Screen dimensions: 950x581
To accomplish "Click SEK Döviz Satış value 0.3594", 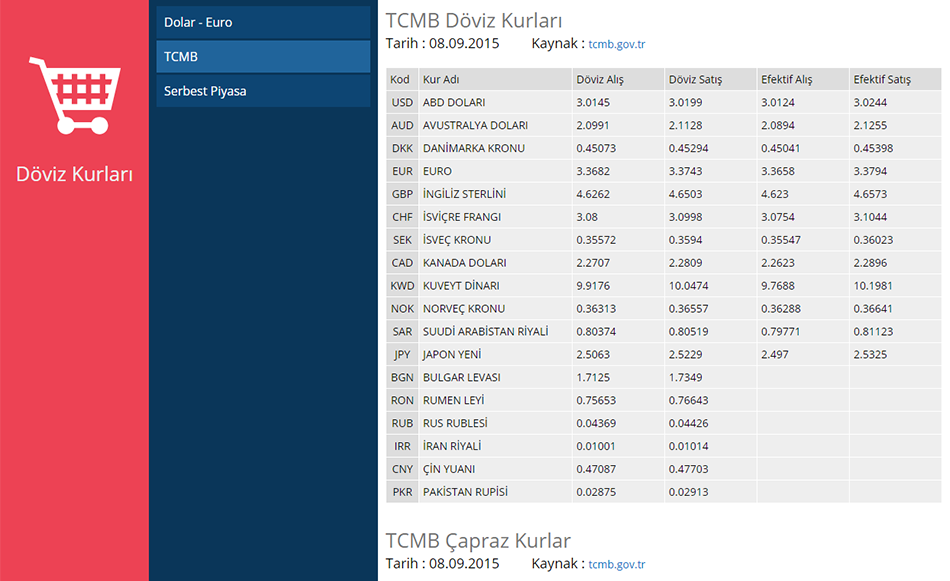I will click(x=685, y=240).
